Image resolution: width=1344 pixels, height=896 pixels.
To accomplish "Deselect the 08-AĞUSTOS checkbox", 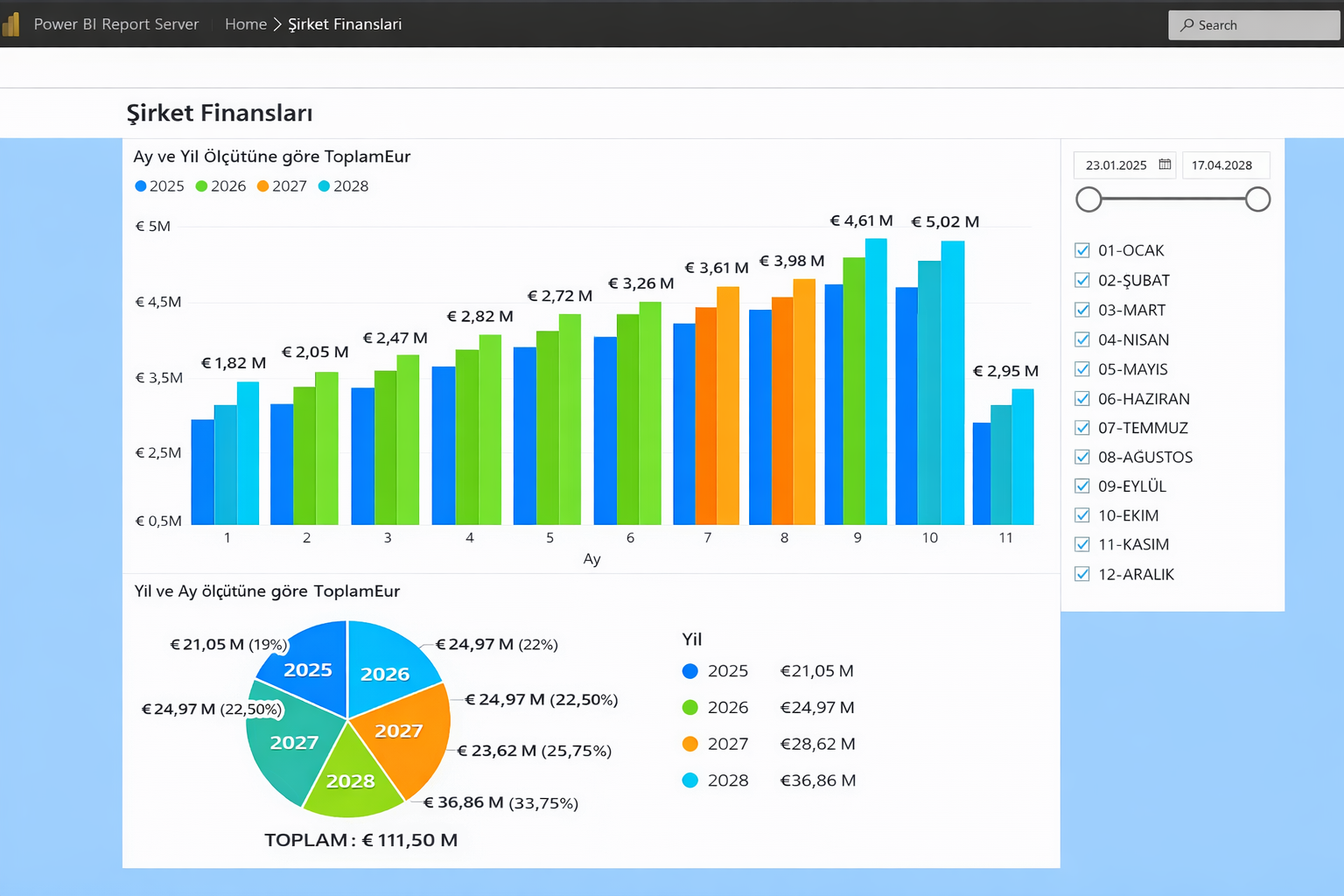I will [1082, 457].
